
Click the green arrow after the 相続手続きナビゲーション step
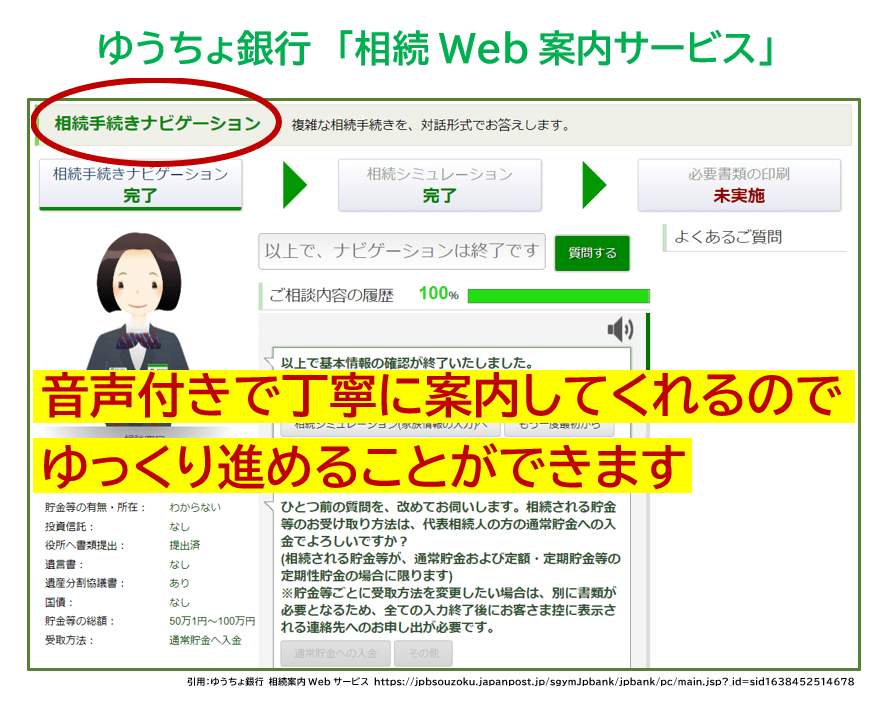[x=294, y=185]
